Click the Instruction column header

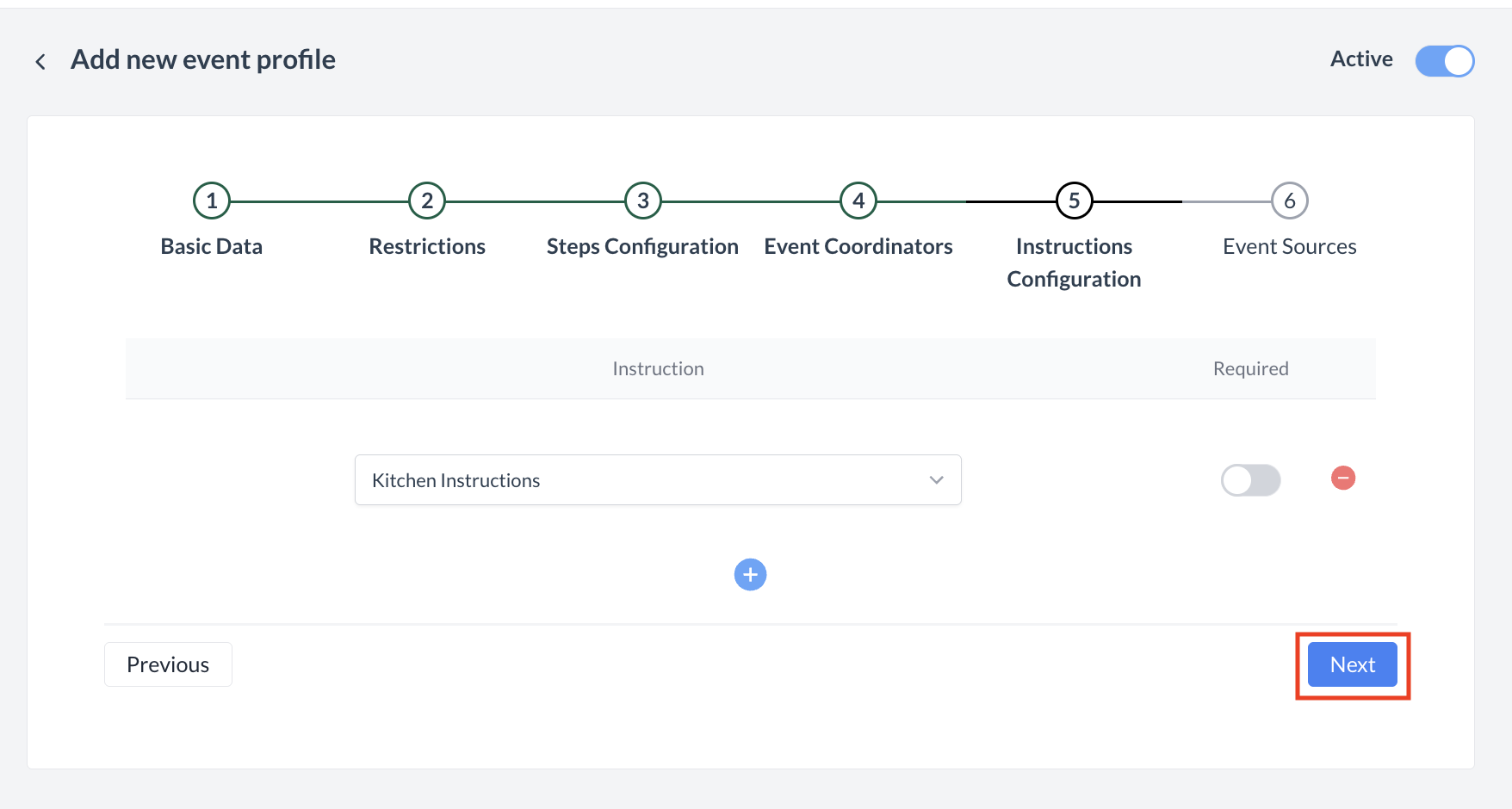coord(658,368)
